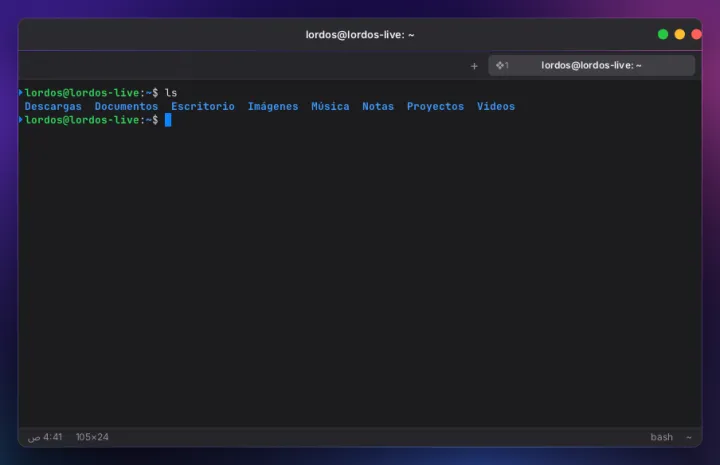Click the Proyectos directory name
Screen dimensions: 720x465
[435, 106]
